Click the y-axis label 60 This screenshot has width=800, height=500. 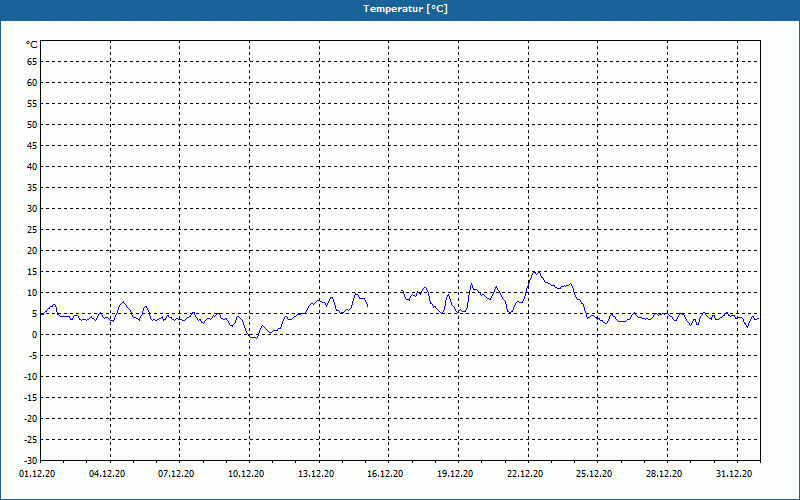(x=32, y=83)
